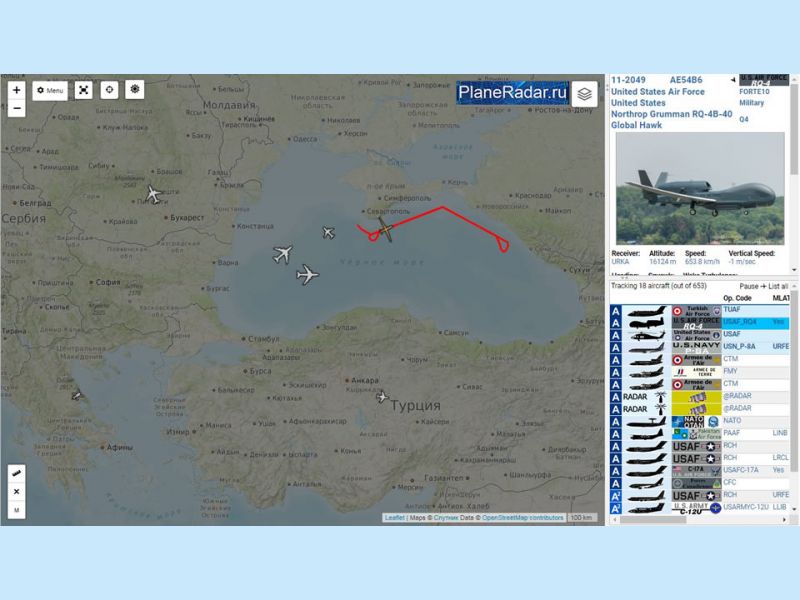
Task: Open the OpenStreetMap contributors link
Action: pos(522,518)
